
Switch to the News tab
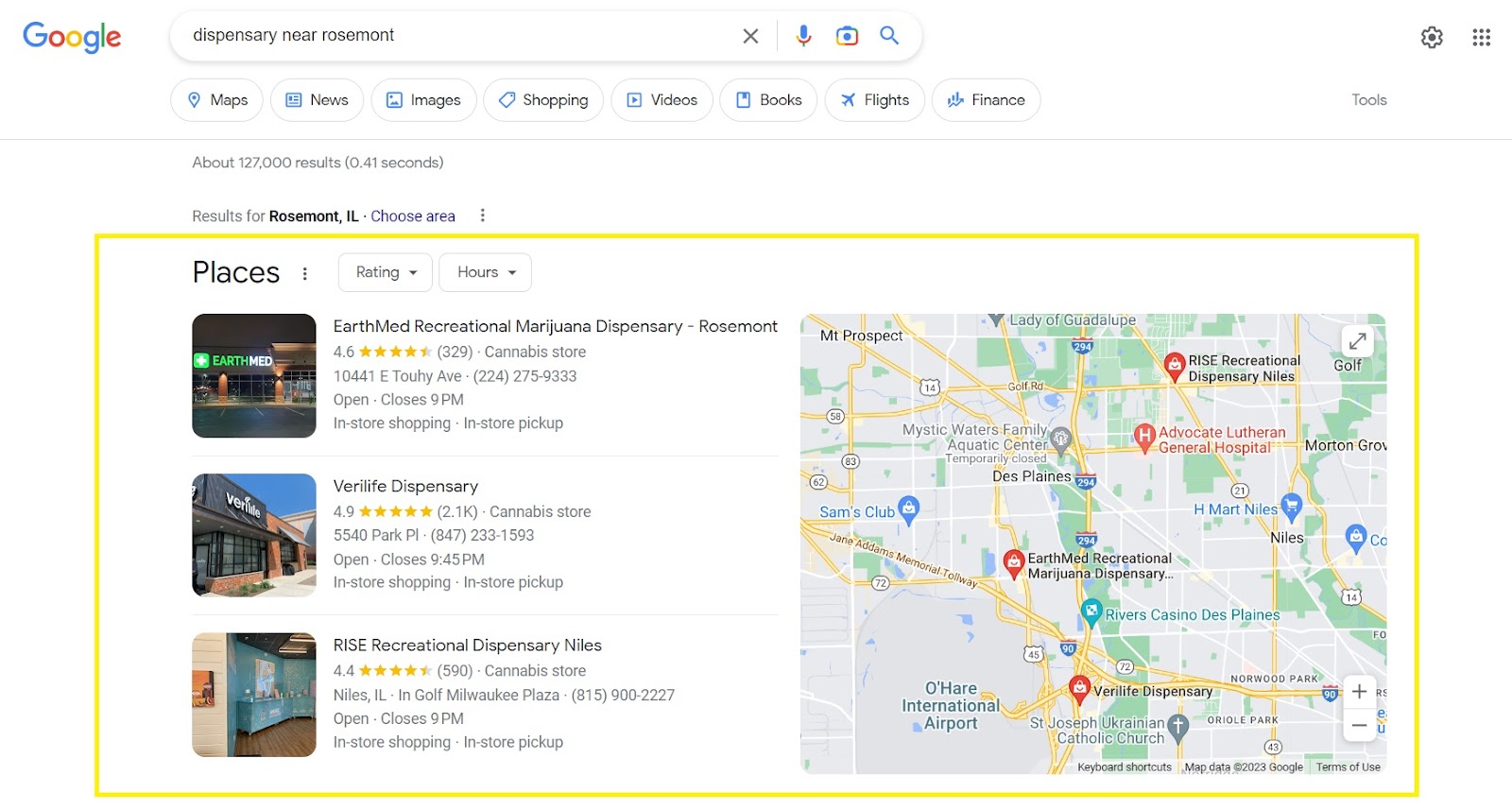pos(318,100)
